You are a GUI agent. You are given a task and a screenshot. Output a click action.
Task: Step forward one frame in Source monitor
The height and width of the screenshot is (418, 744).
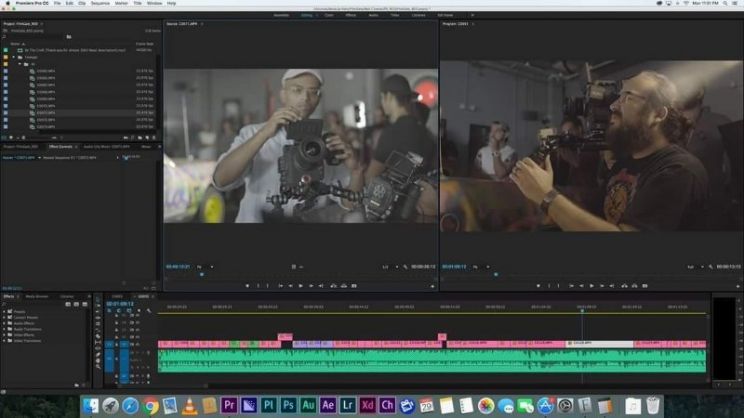point(311,286)
